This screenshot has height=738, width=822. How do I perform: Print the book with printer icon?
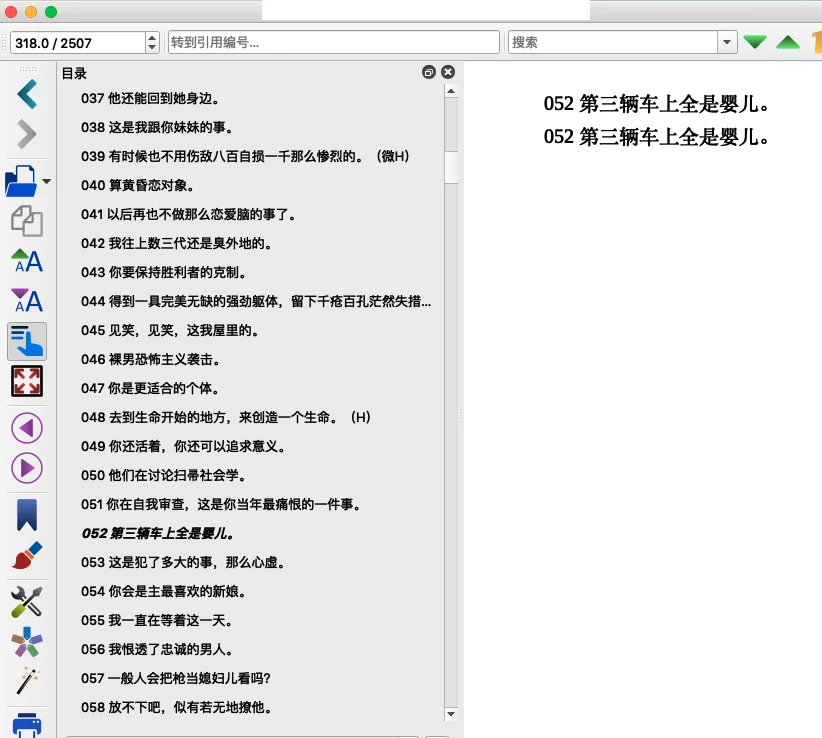[x=27, y=725]
